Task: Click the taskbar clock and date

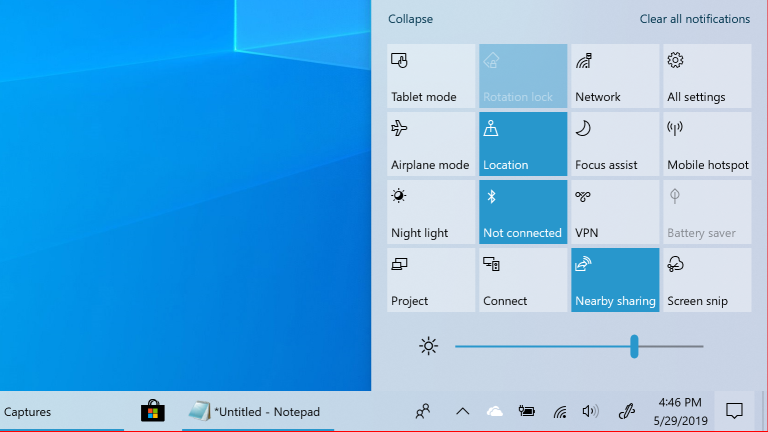Action: (x=680, y=411)
